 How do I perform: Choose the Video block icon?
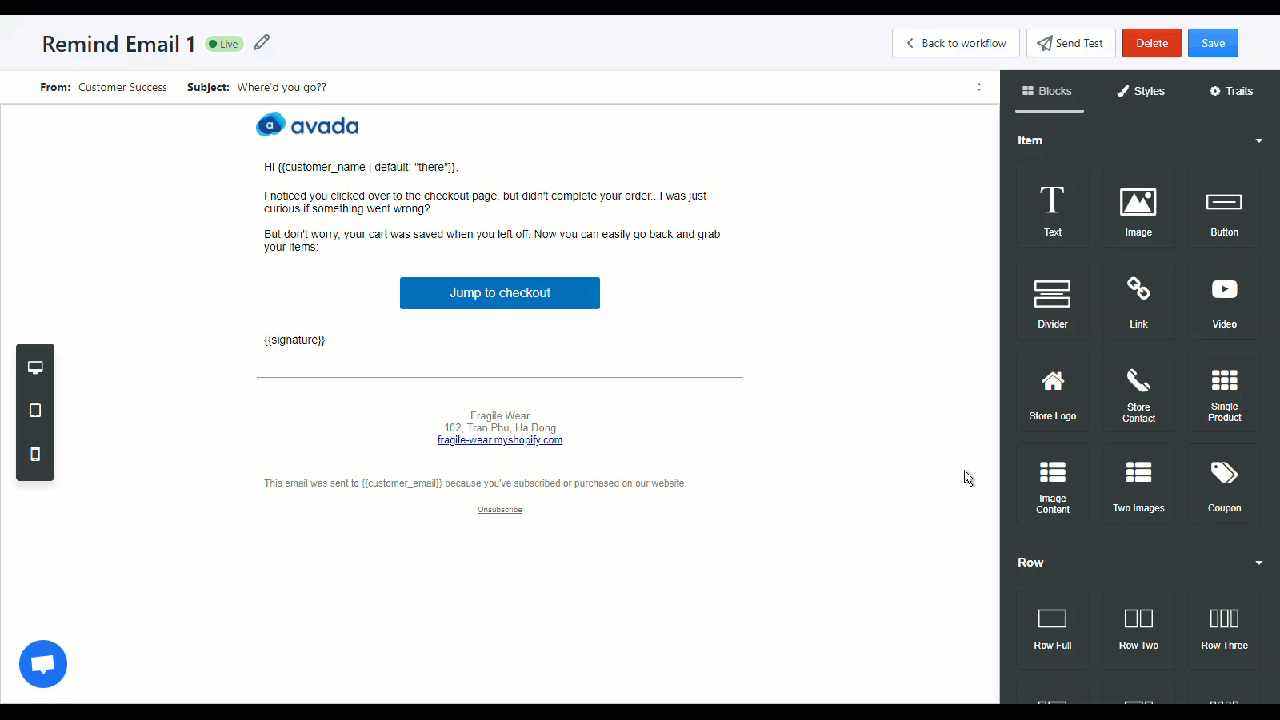click(x=1224, y=290)
